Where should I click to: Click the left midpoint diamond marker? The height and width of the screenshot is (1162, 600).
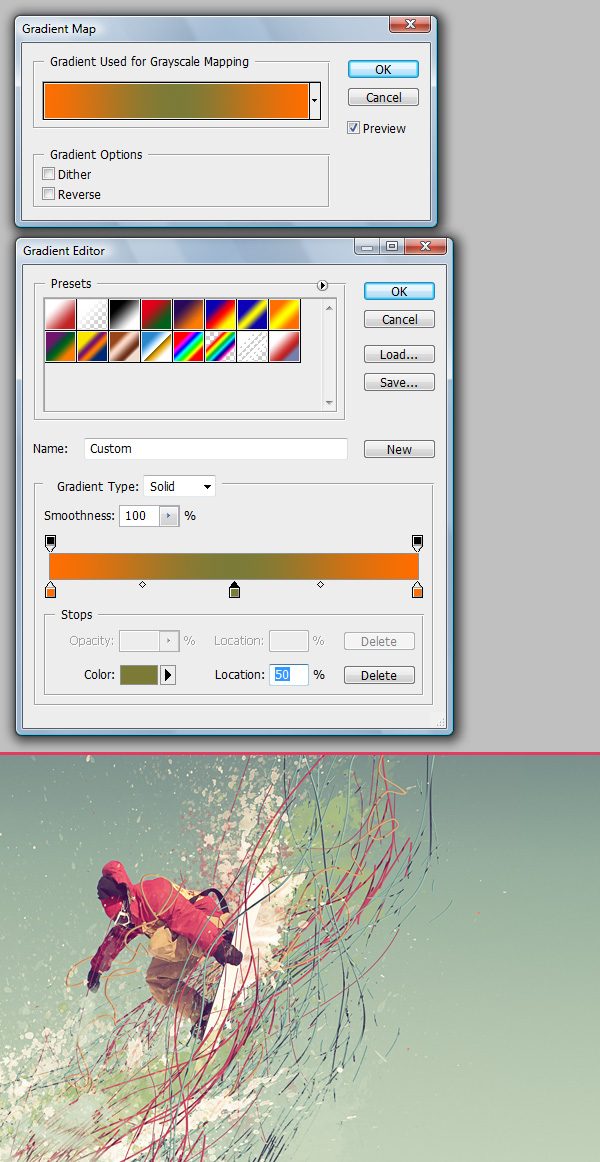point(142,585)
